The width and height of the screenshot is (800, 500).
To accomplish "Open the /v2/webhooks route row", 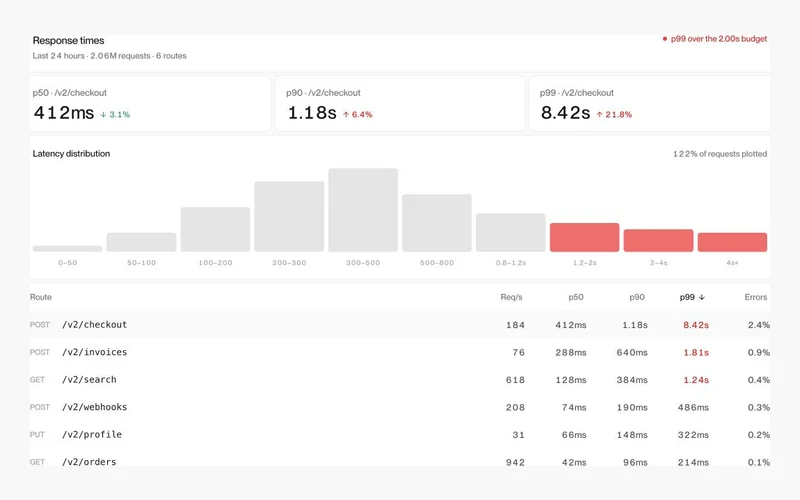I will coord(400,407).
